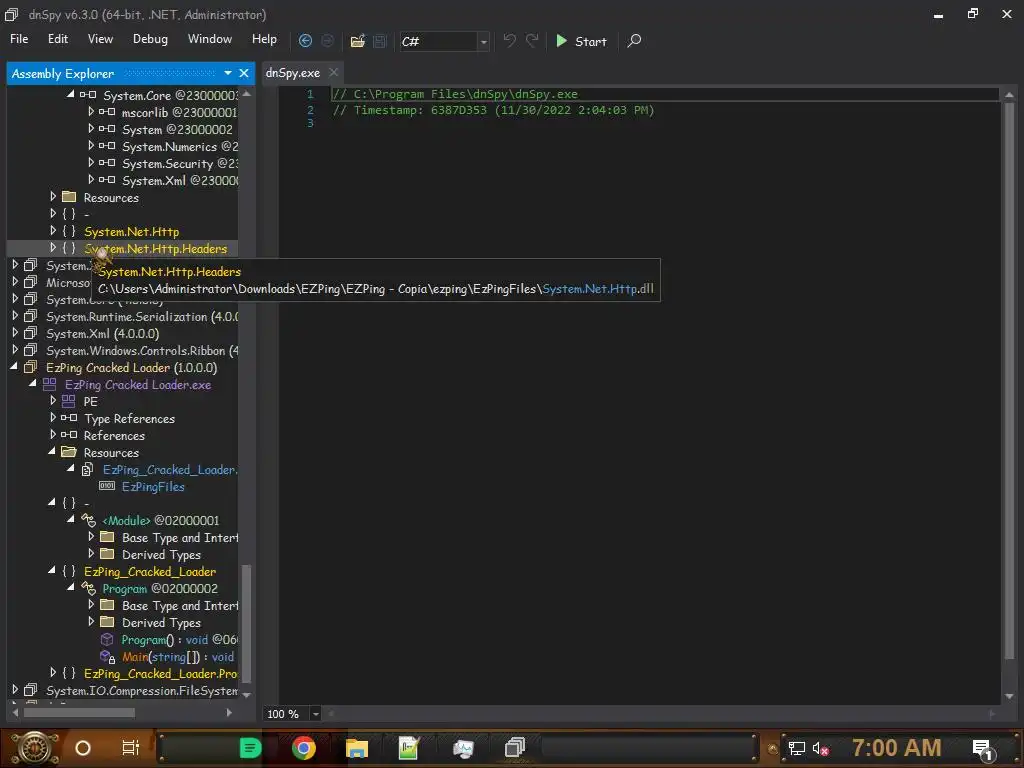The image size is (1024, 768).
Task: Click the navigate backward arrow icon
Action: pos(305,41)
